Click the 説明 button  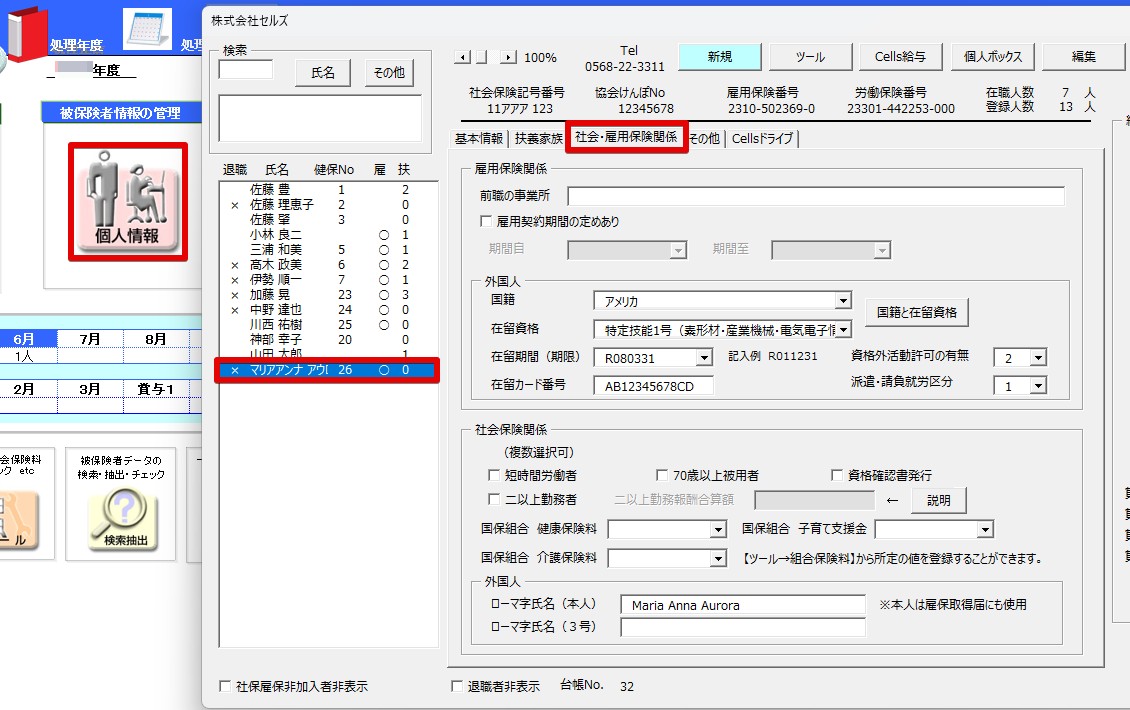point(938,500)
